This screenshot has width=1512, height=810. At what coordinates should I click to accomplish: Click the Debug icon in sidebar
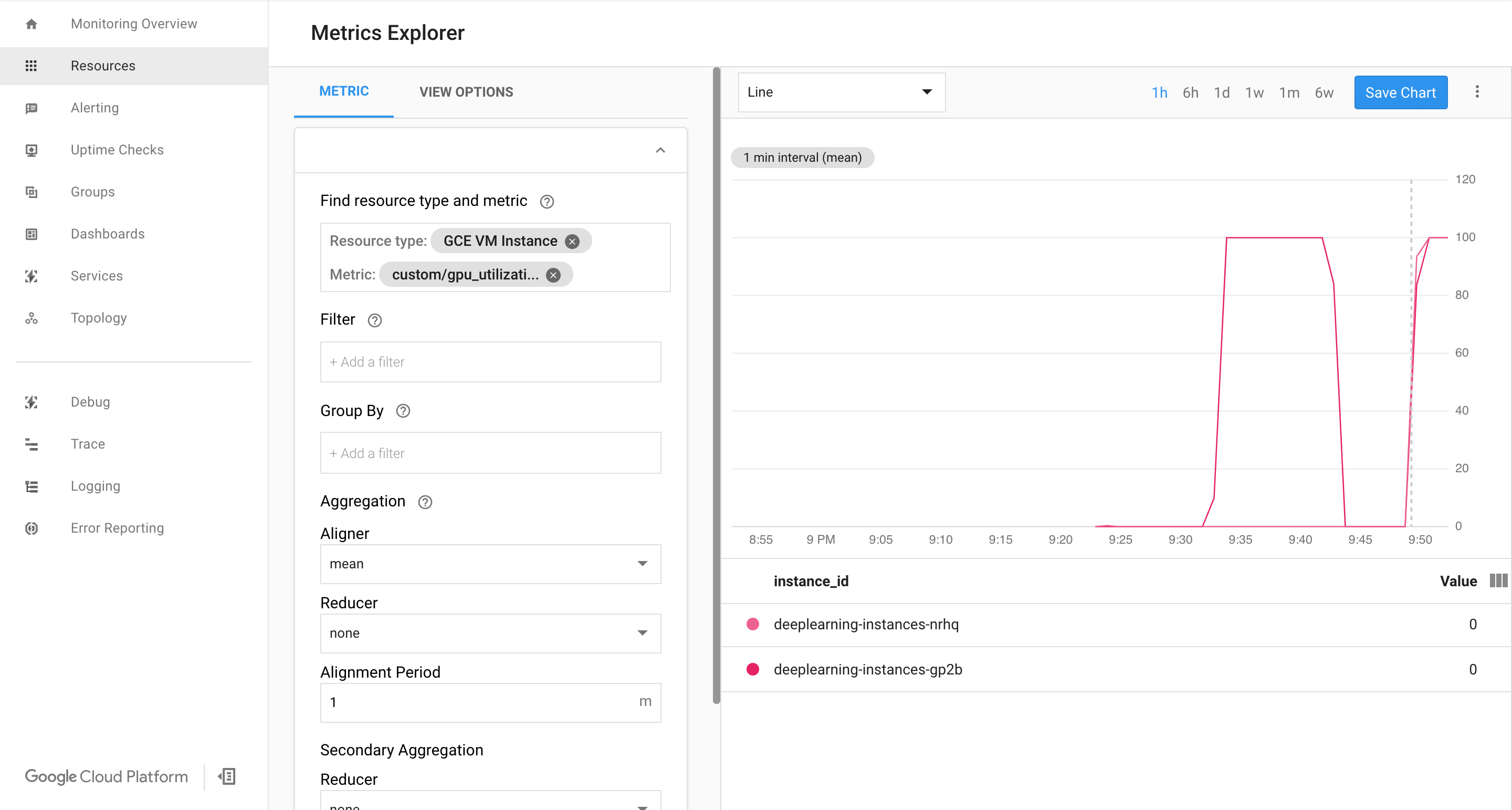tap(31, 402)
